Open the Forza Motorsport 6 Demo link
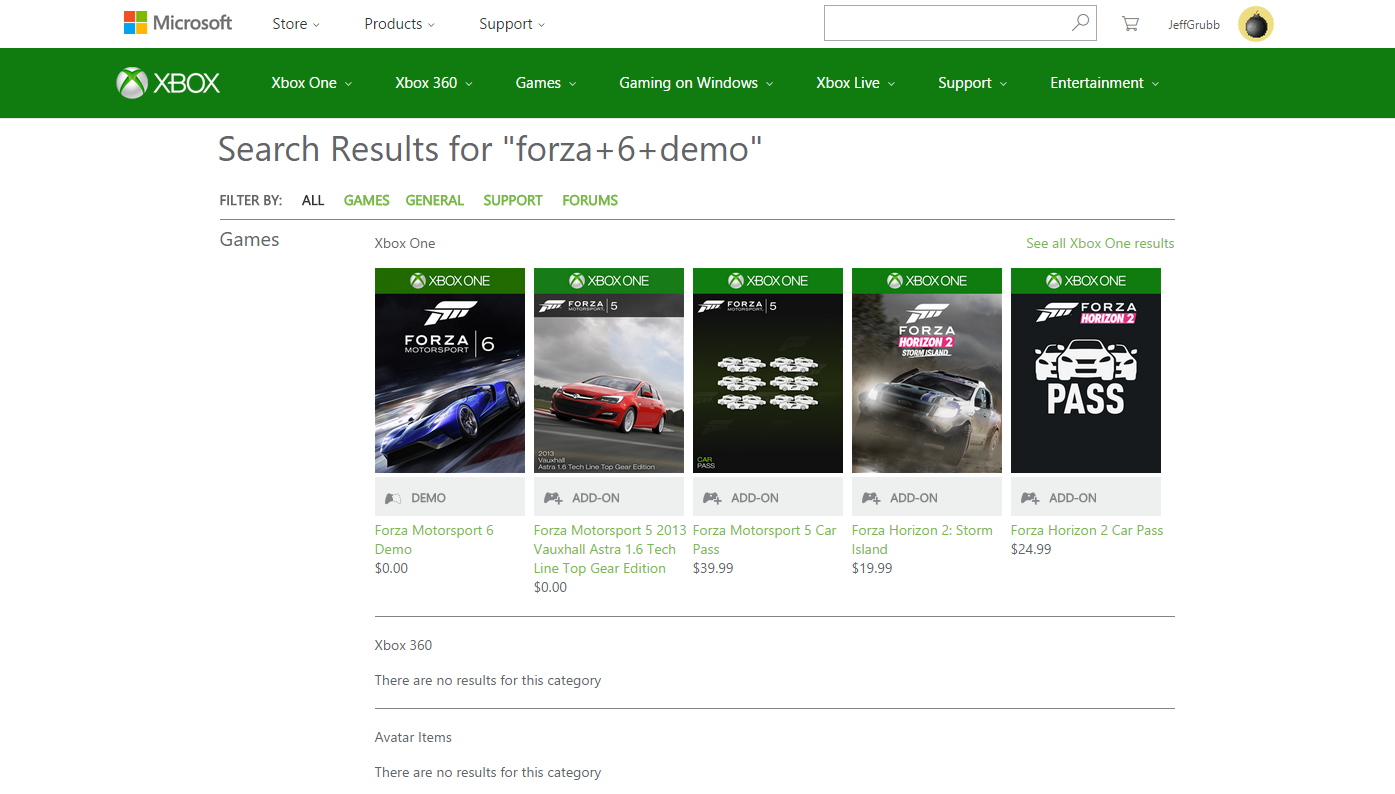This screenshot has width=1395, height=794. click(x=434, y=540)
